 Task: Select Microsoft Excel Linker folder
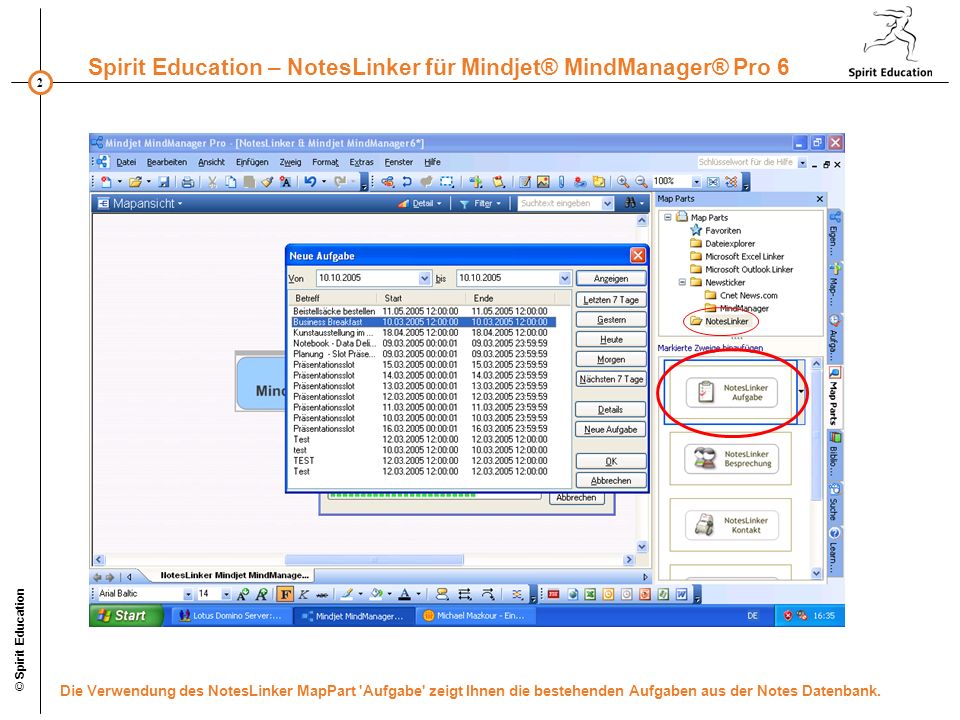(737, 257)
